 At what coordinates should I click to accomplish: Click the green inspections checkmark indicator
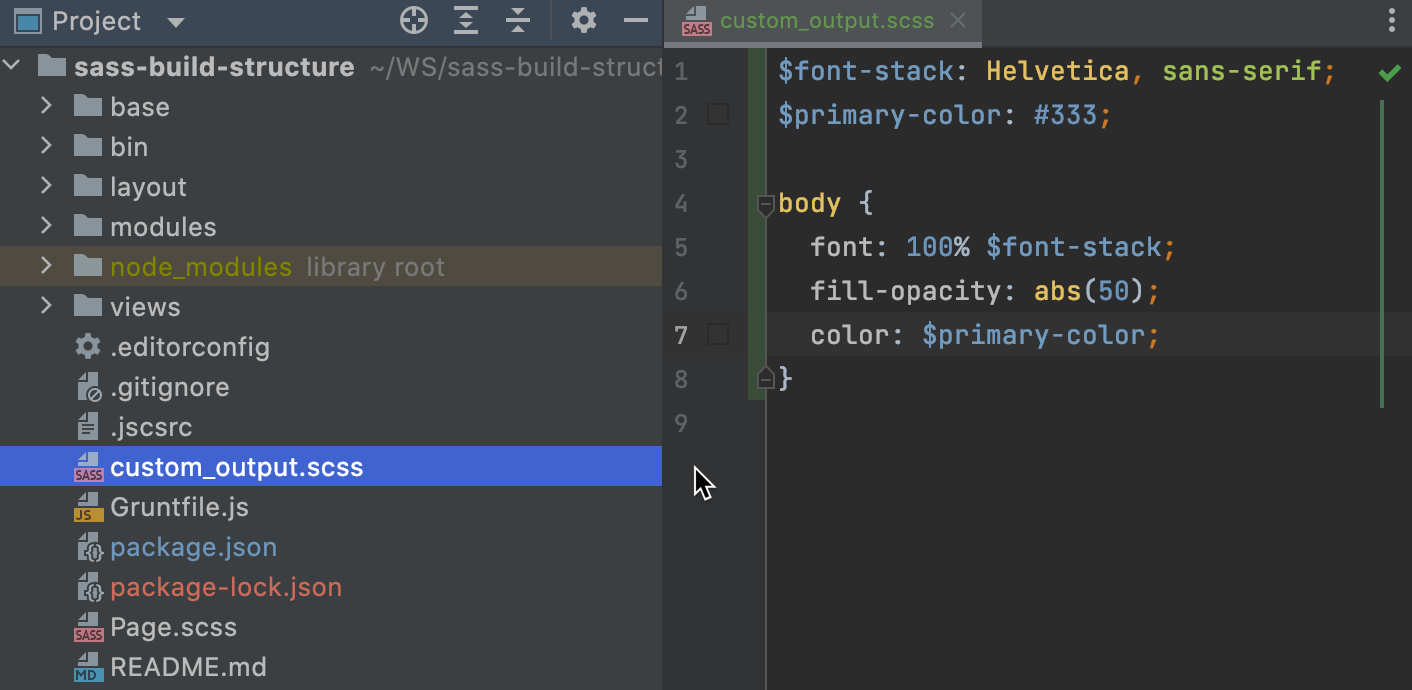pyautogui.click(x=1388, y=71)
